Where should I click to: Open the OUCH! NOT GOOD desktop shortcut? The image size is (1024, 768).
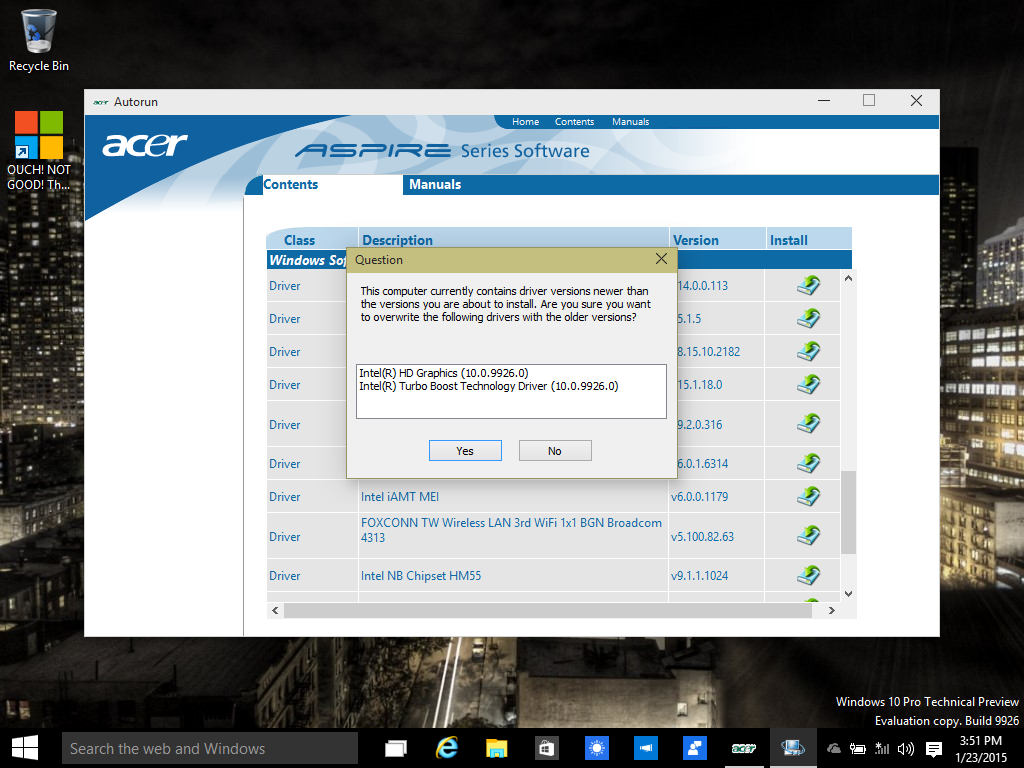pyautogui.click(x=39, y=151)
